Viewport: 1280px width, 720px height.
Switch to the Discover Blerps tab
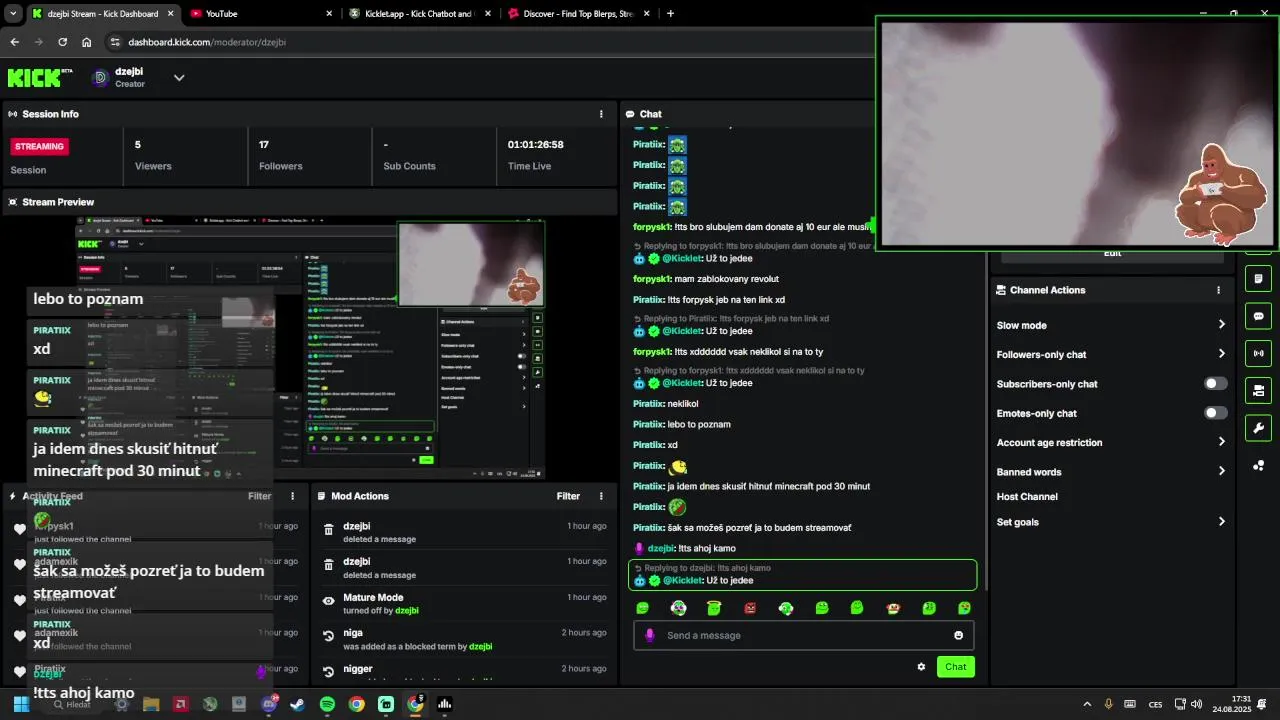pos(580,14)
